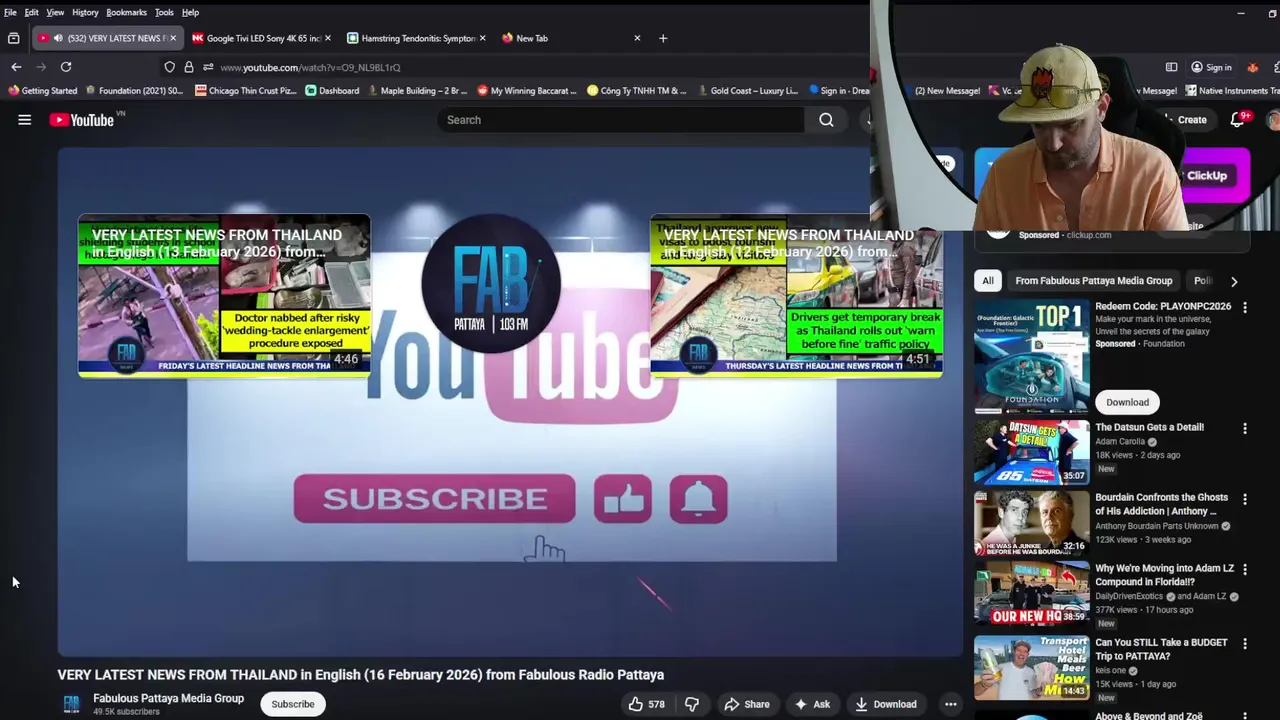
Task: Open the tracking protection shield icon
Action: coord(169,67)
